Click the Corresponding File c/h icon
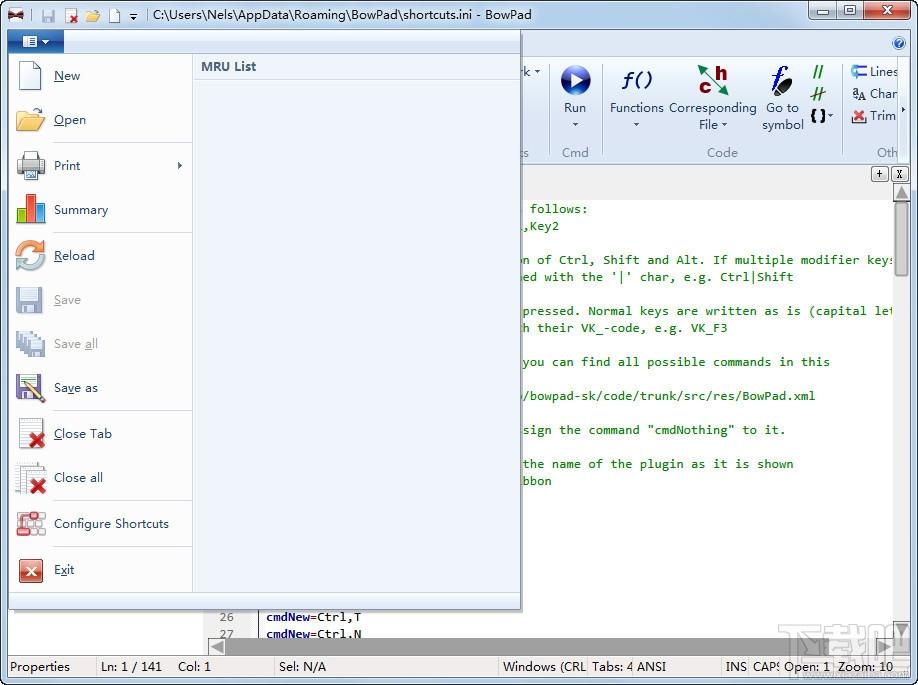Viewport: 918px width, 685px height. pos(713,80)
